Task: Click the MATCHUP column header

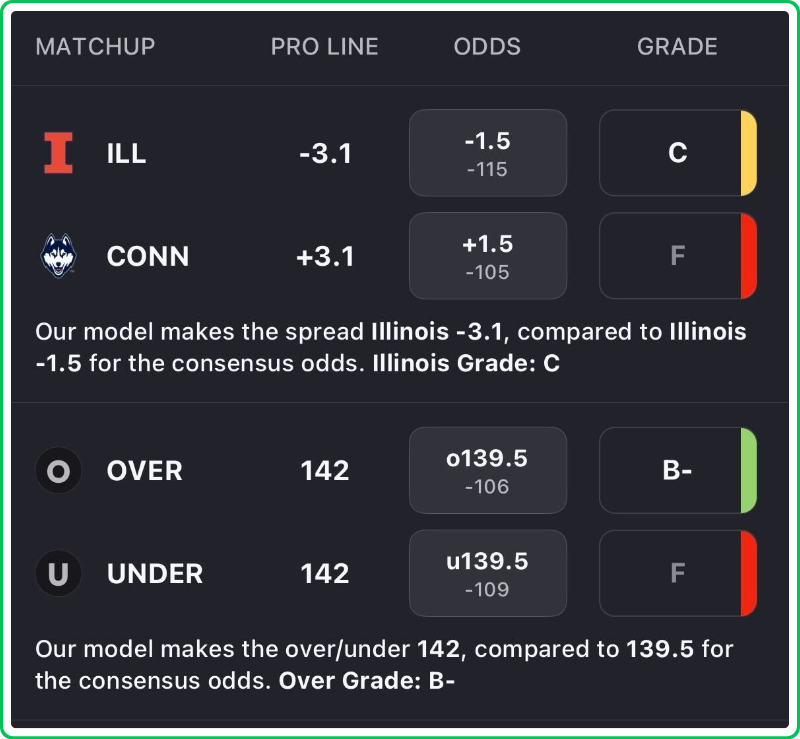Action: pos(95,47)
